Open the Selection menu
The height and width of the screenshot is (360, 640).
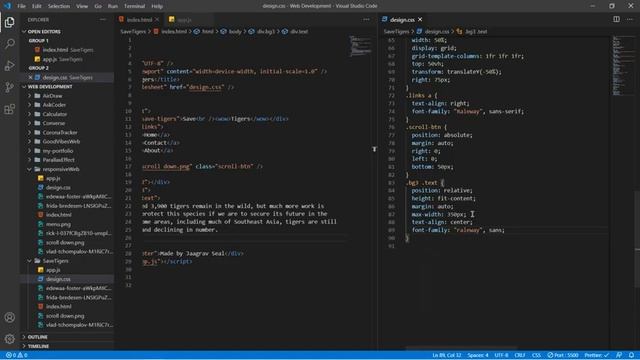59,6
